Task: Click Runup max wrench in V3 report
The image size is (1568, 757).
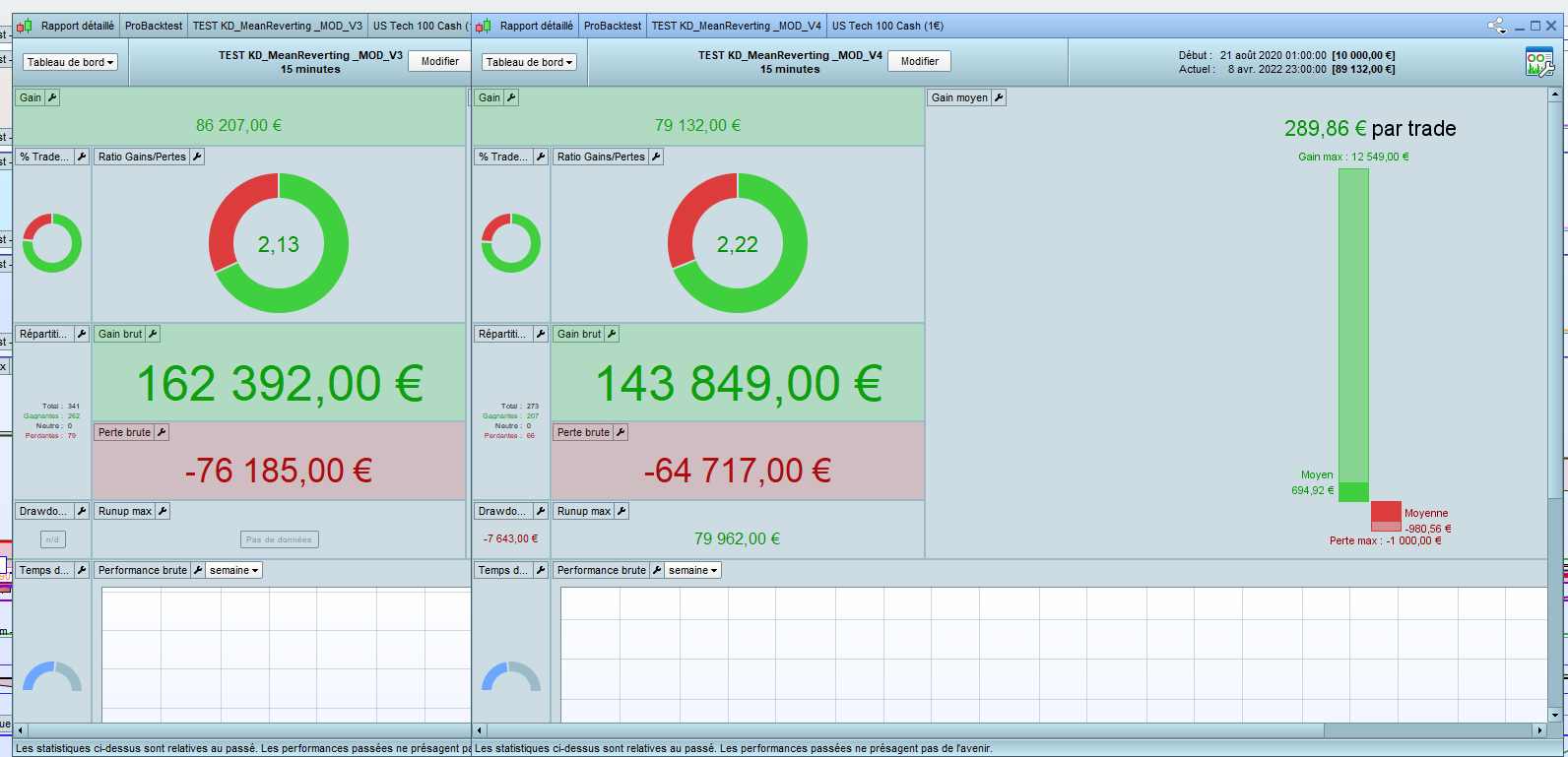Action: click(x=163, y=511)
